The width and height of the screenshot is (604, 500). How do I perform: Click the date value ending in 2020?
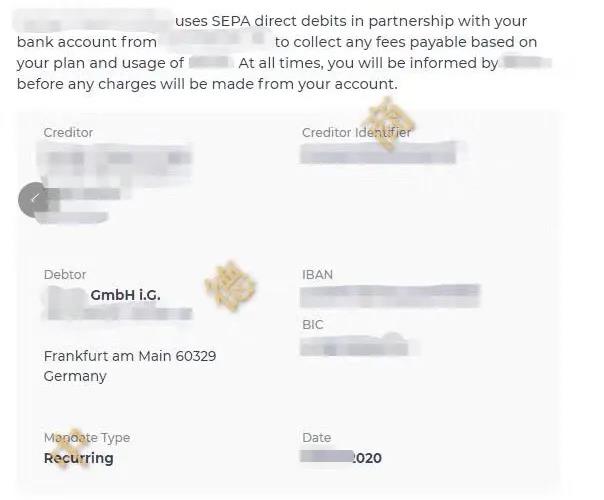(341, 458)
